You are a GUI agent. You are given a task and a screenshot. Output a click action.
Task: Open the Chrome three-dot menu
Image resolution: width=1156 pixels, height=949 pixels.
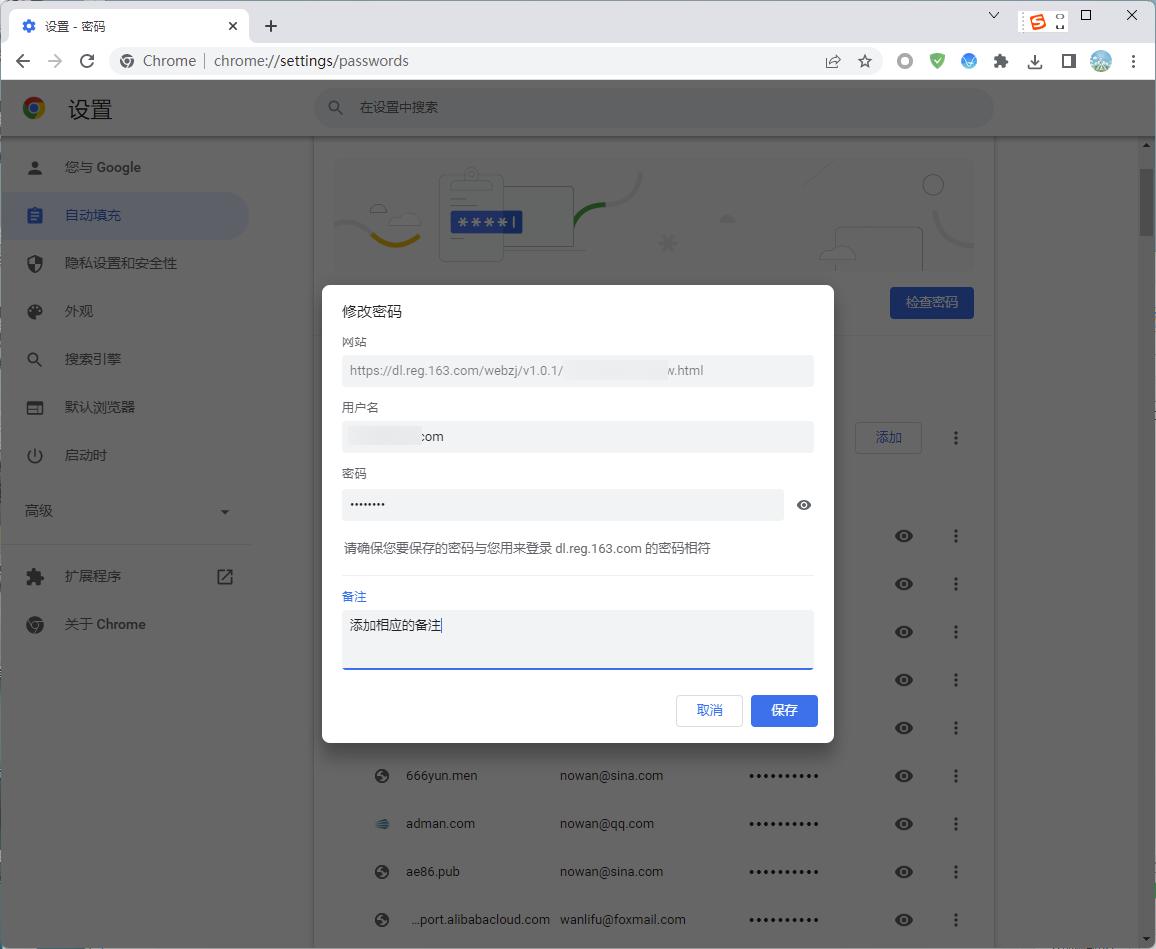coord(1133,61)
